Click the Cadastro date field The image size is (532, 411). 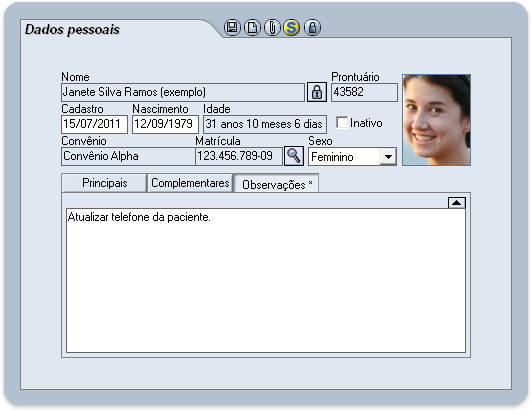94,124
